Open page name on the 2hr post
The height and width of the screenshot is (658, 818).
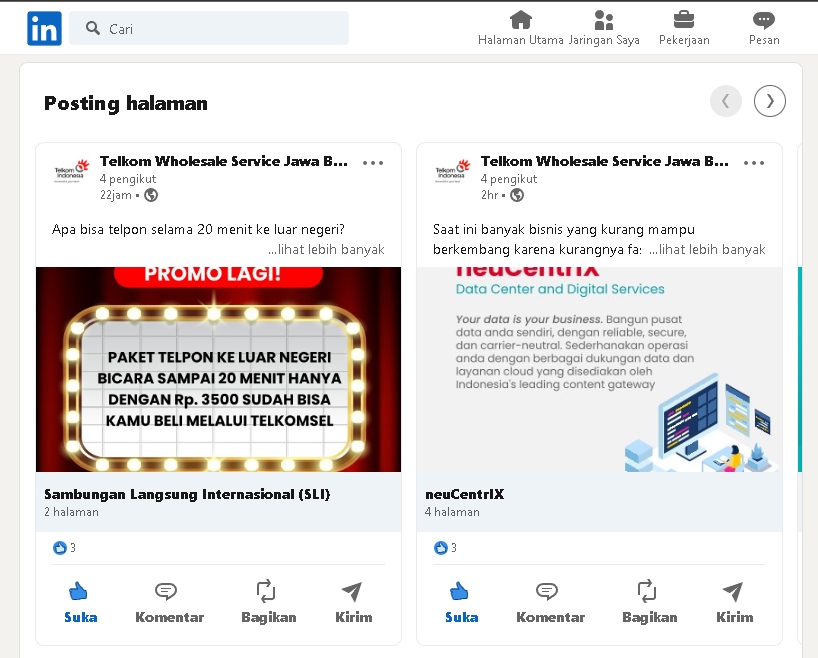click(x=605, y=161)
